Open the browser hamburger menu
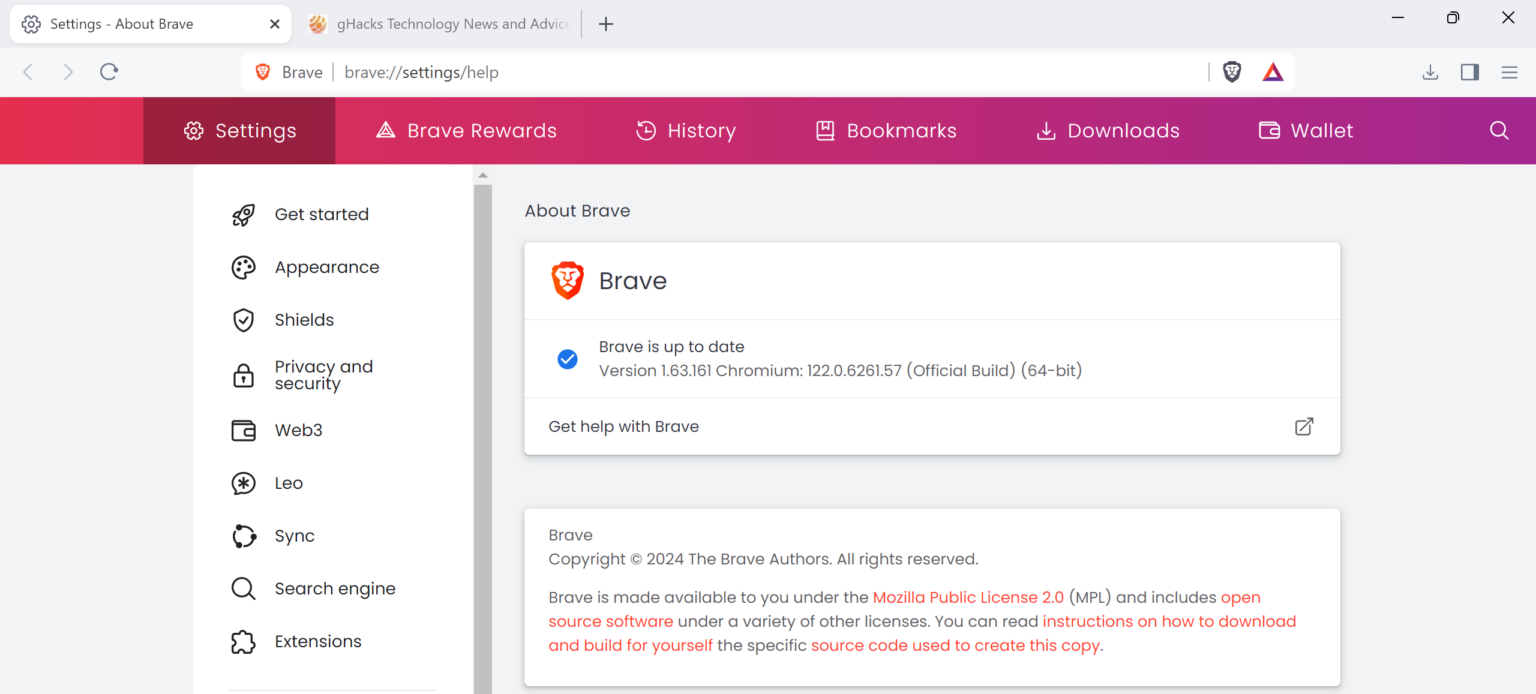 click(x=1510, y=72)
